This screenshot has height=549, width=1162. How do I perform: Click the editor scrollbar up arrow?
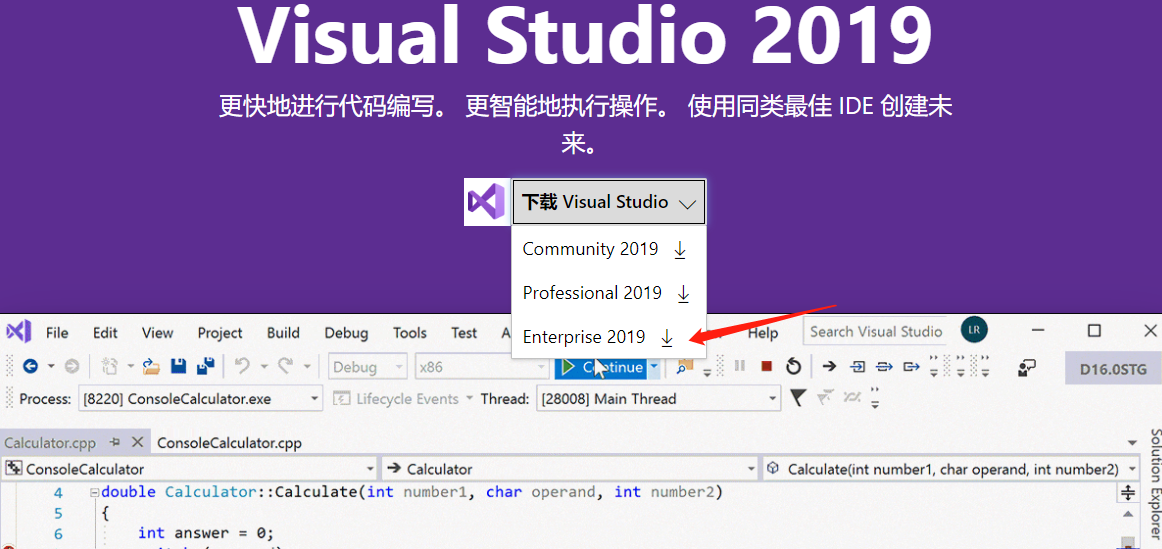[1127, 513]
